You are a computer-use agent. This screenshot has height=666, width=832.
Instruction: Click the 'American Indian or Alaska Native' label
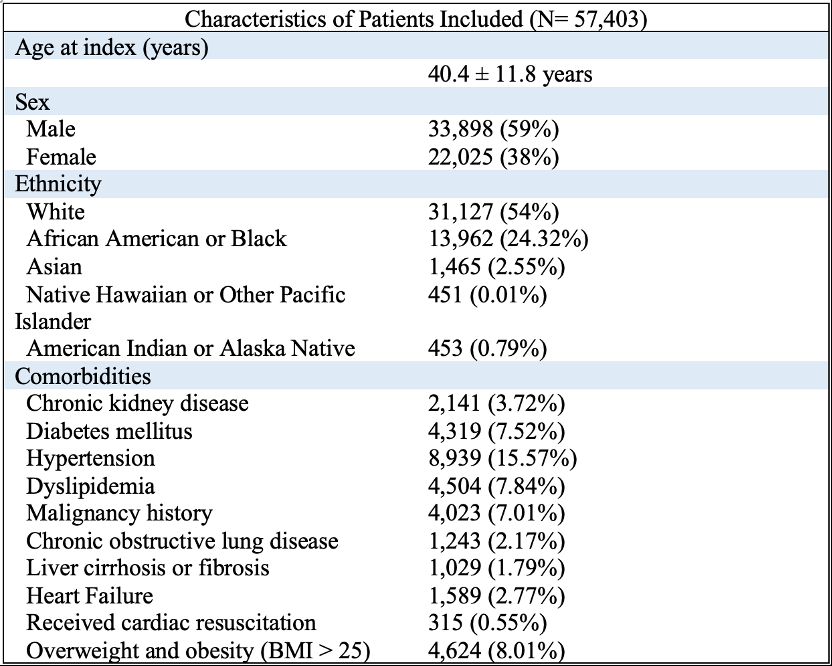(x=191, y=349)
